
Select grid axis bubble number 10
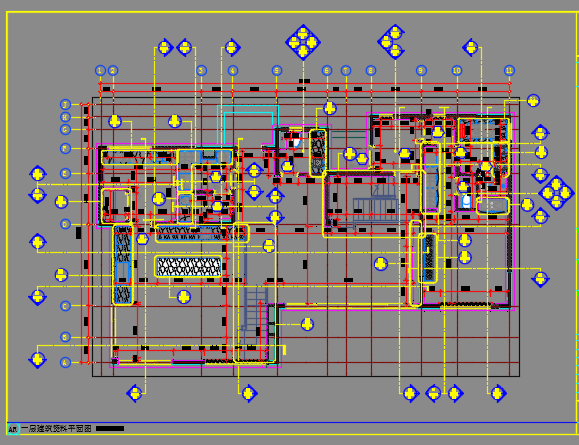(457, 71)
